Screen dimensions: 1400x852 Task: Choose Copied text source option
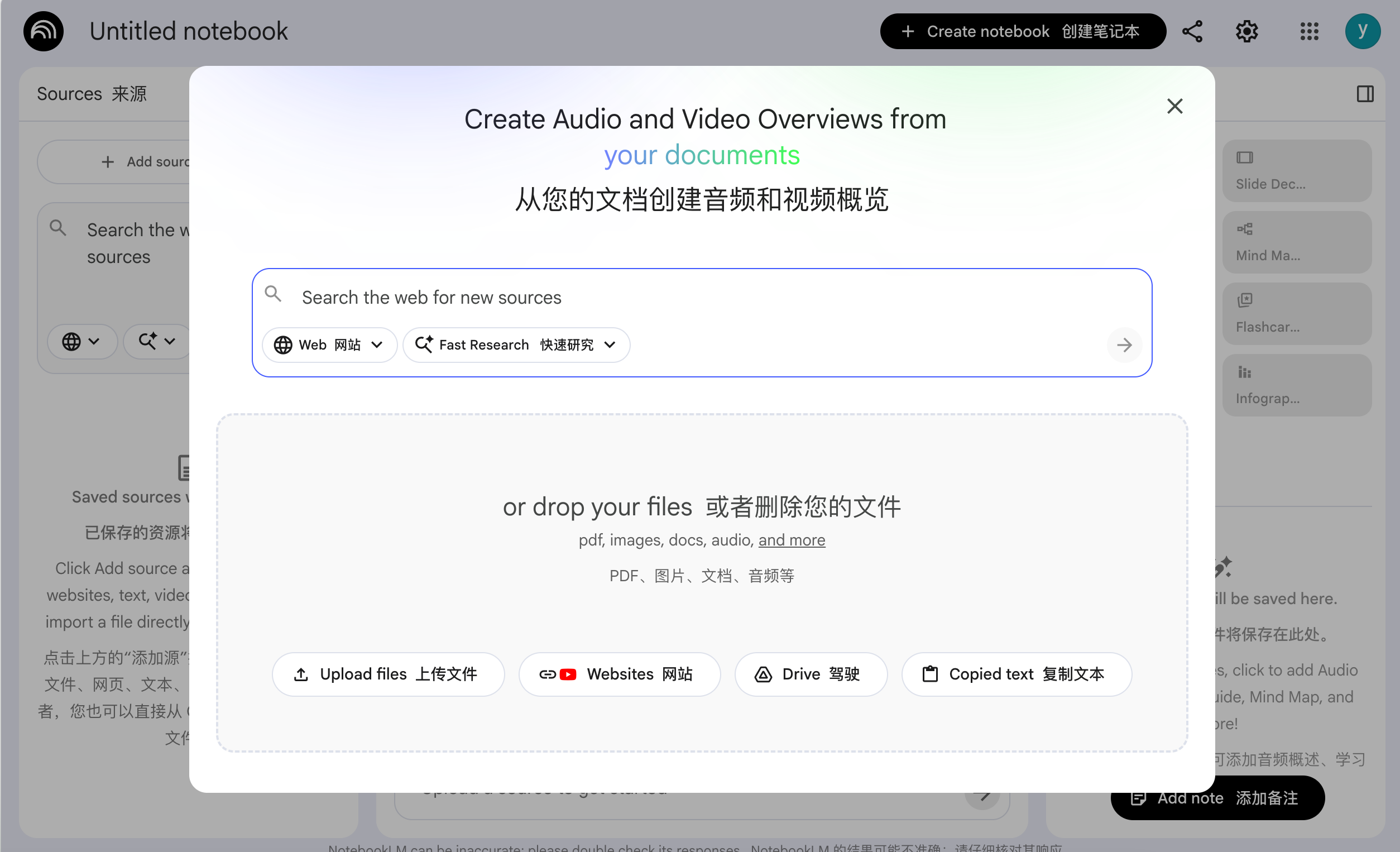pos(1016,674)
